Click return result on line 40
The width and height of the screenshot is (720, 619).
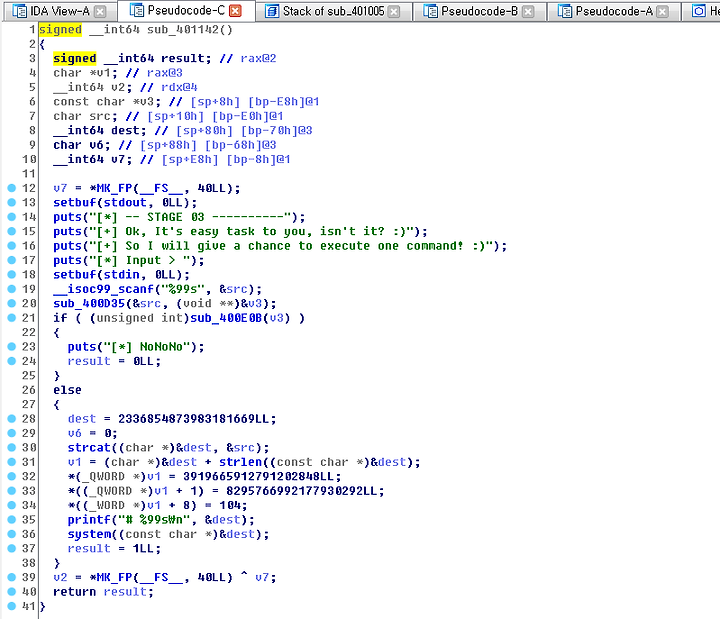pos(103,592)
